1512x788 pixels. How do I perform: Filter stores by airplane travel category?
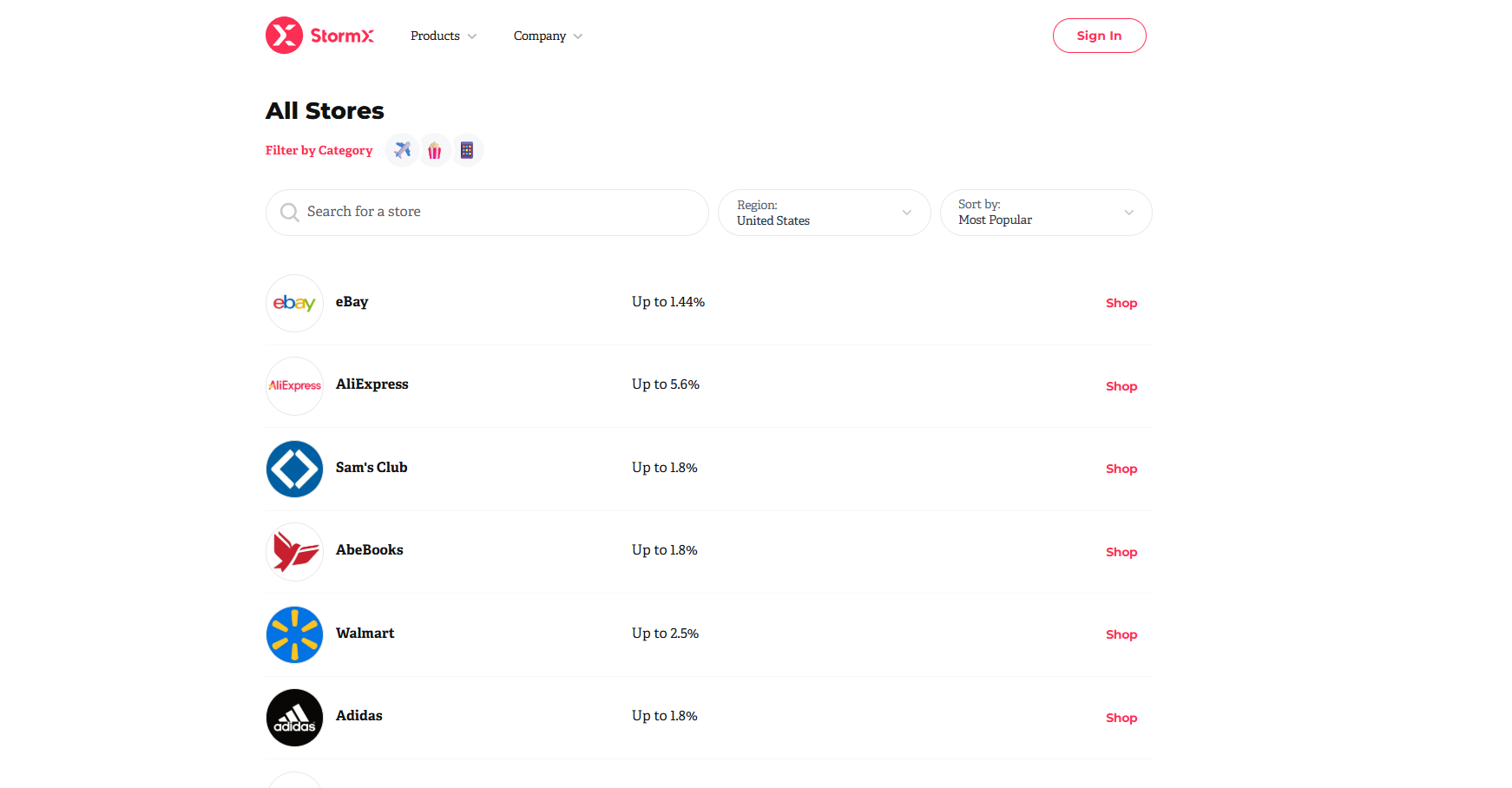click(402, 150)
